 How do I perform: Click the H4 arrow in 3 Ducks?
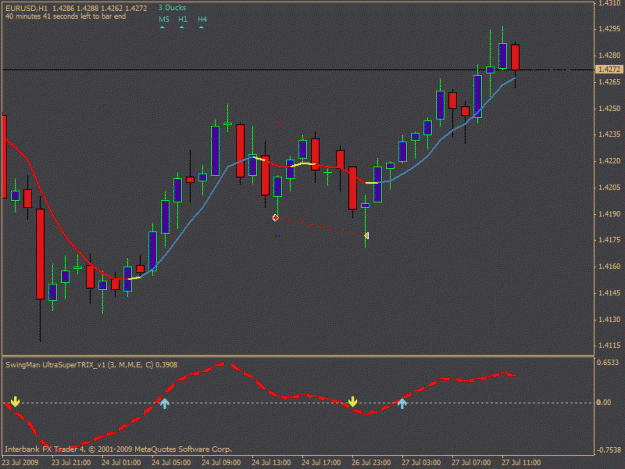[x=201, y=27]
